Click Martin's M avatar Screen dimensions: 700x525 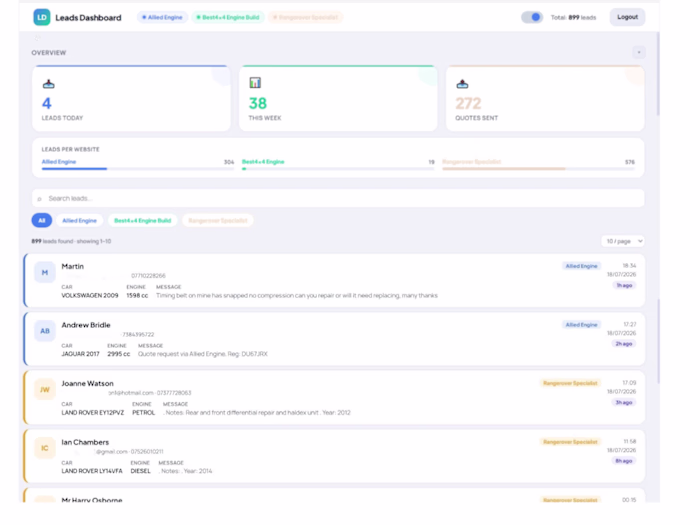click(45, 272)
